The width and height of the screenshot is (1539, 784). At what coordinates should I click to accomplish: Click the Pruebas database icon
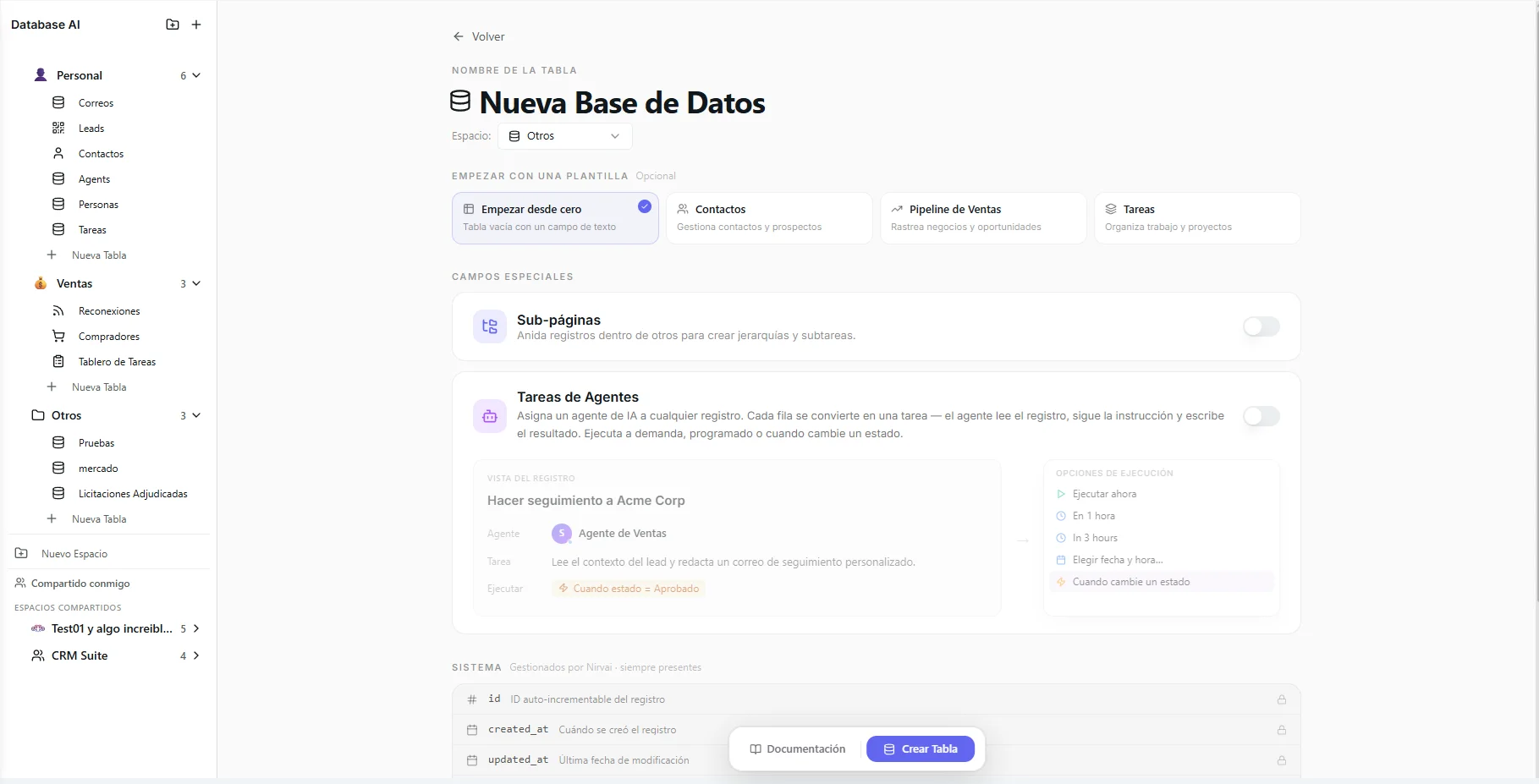(x=58, y=442)
